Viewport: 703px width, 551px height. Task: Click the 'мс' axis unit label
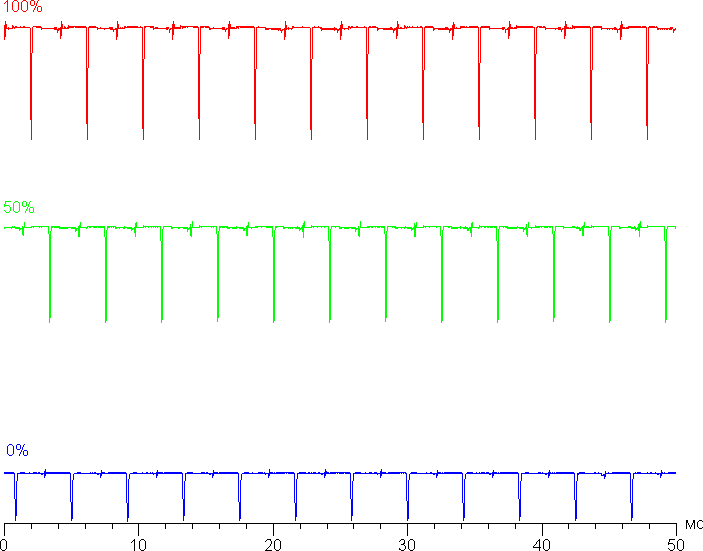[694, 524]
